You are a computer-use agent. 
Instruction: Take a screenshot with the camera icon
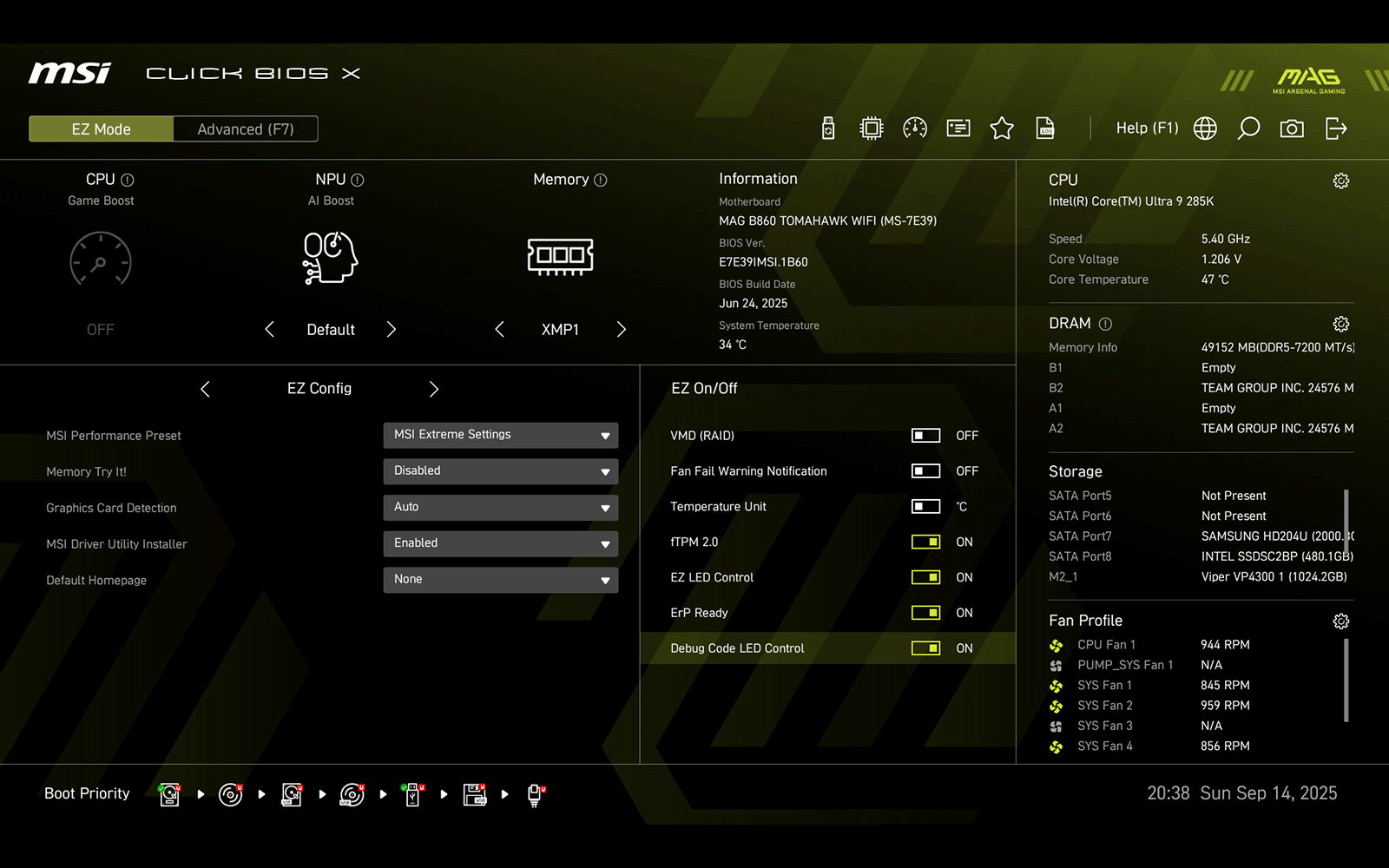click(1292, 128)
